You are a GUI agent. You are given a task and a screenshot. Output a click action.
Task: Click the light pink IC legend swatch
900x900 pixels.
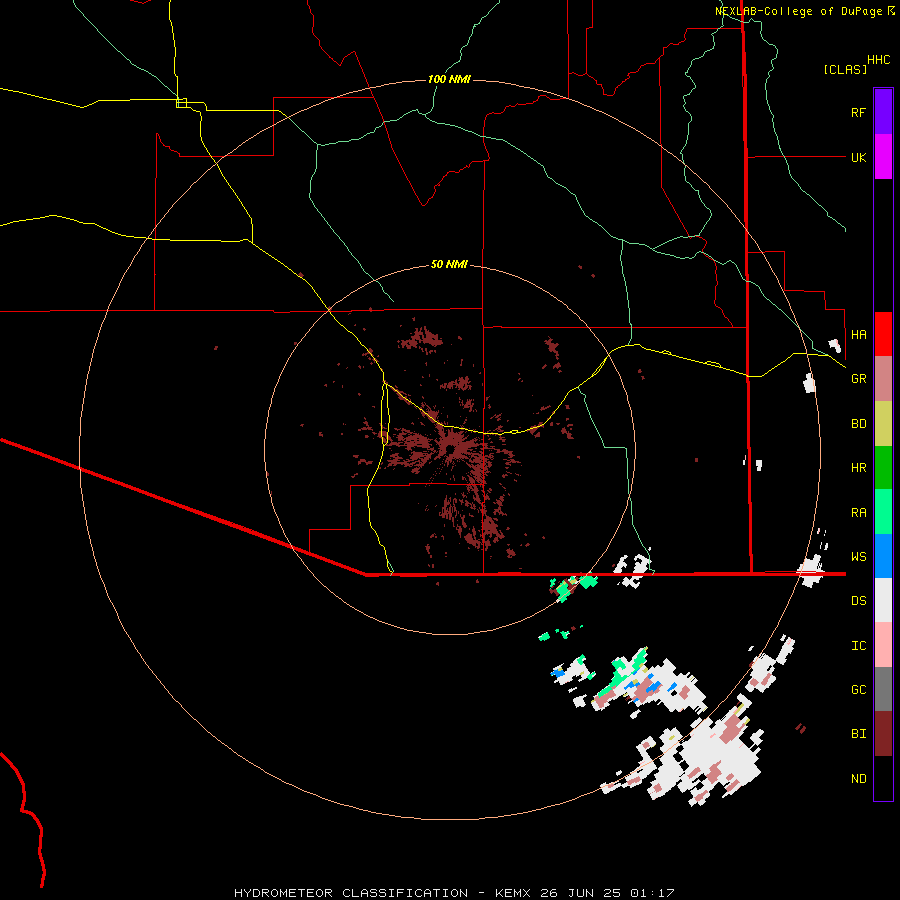(883, 645)
